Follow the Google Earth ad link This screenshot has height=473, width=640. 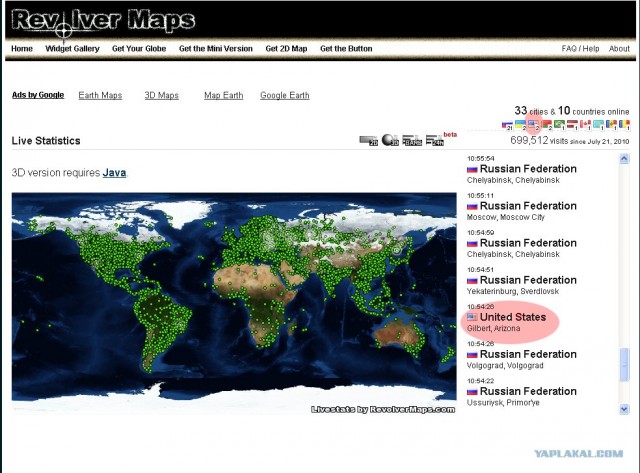(284, 95)
